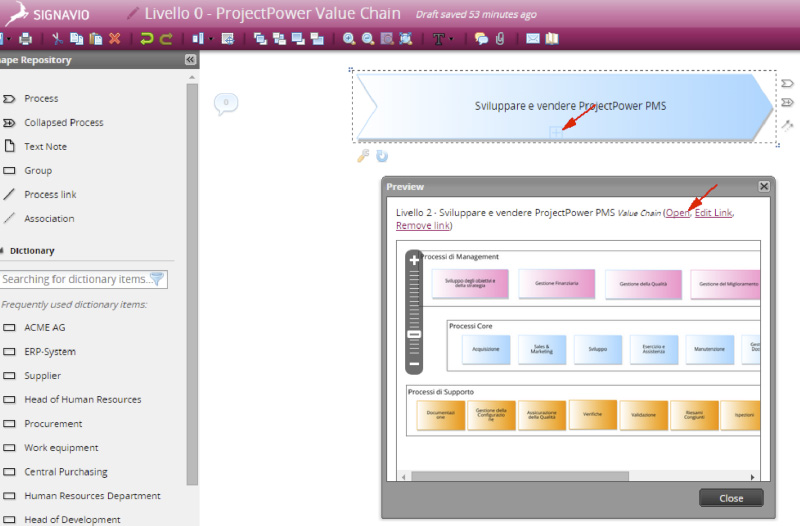Click the plus marker on the process shape
Viewport: 800px width, 526px height.
(x=555, y=133)
